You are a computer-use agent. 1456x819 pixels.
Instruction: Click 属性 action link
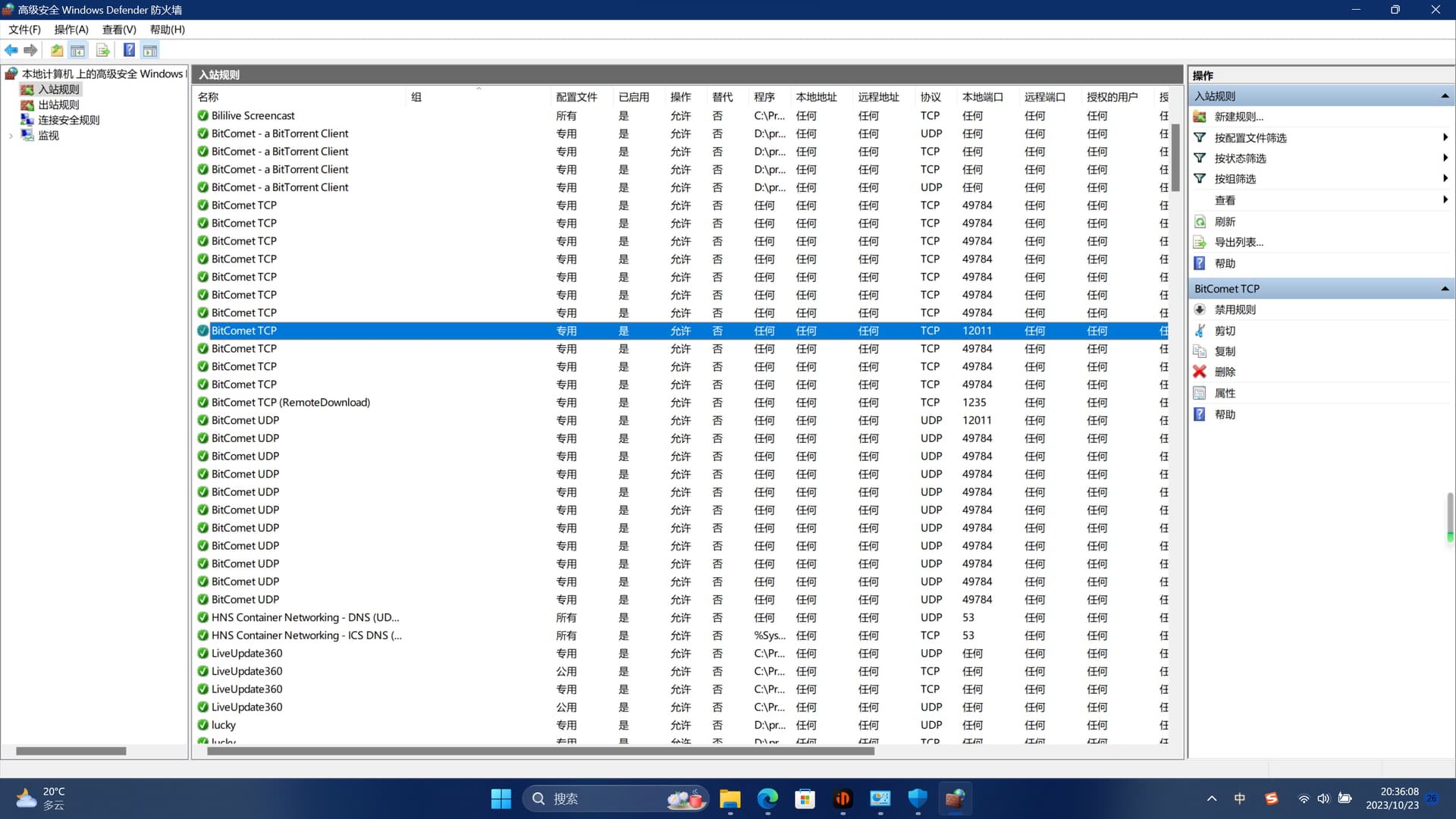pos(1225,393)
